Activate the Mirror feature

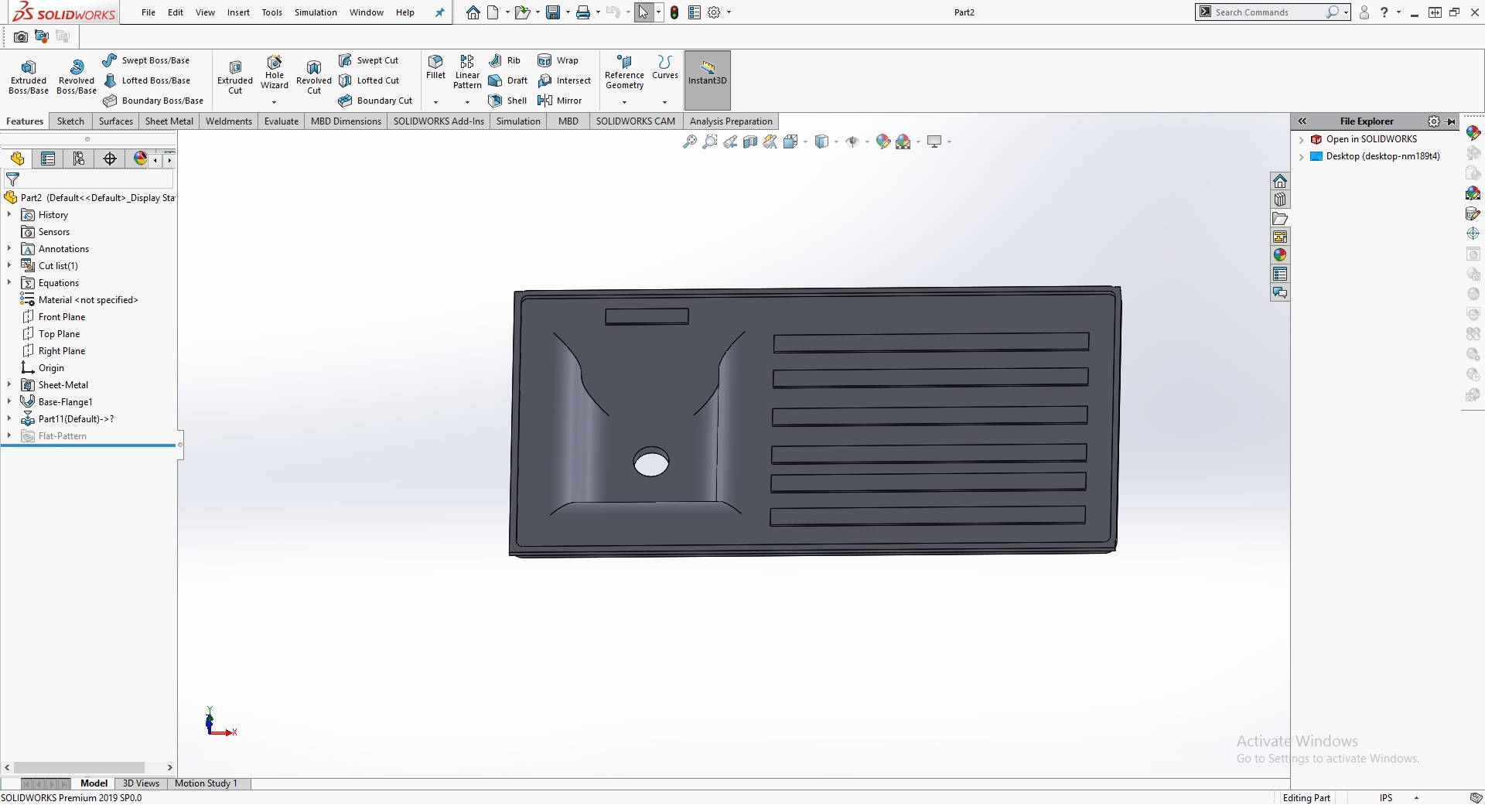pyautogui.click(x=559, y=101)
